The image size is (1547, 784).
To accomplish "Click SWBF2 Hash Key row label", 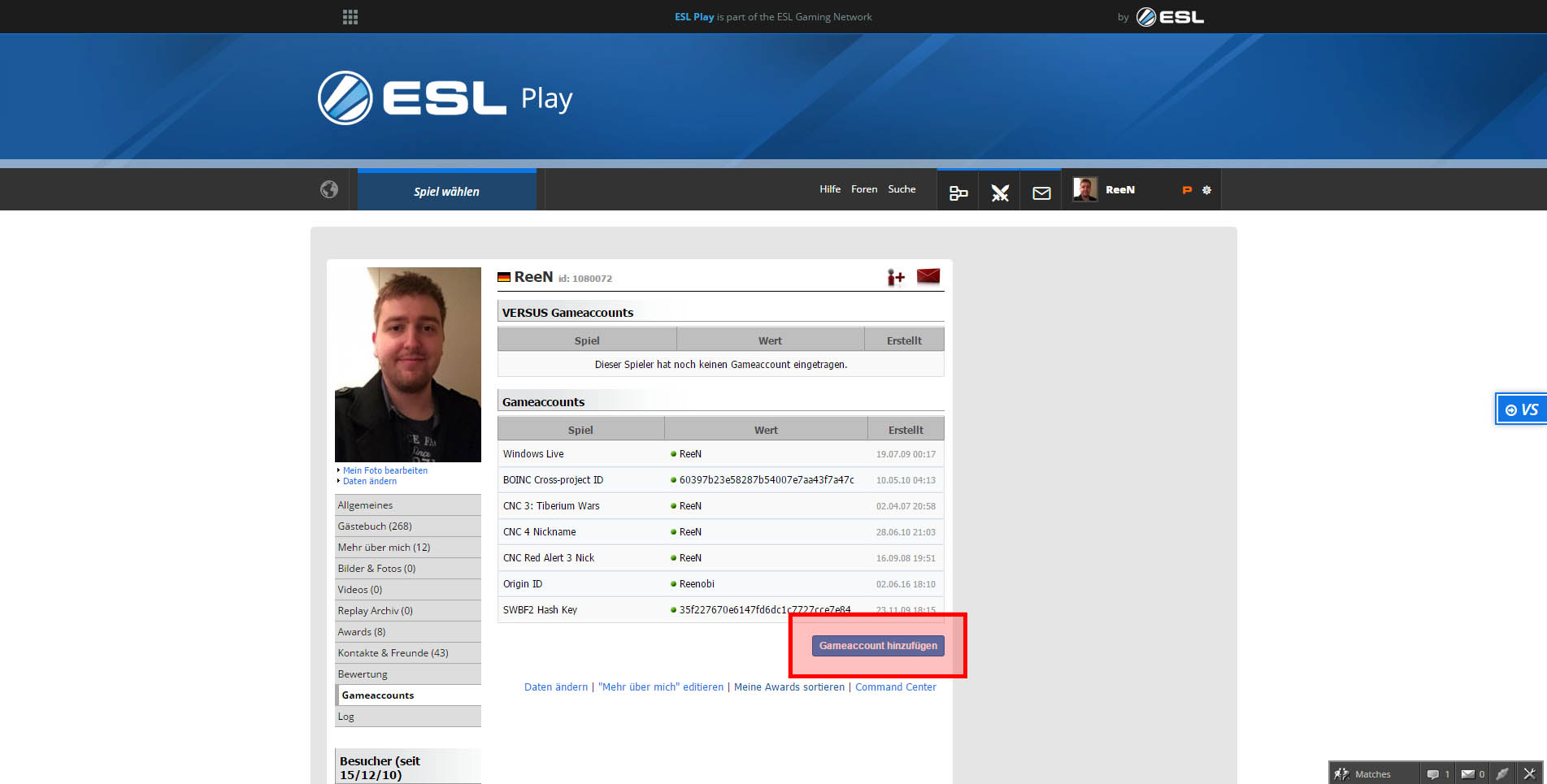I will [540, 610].
